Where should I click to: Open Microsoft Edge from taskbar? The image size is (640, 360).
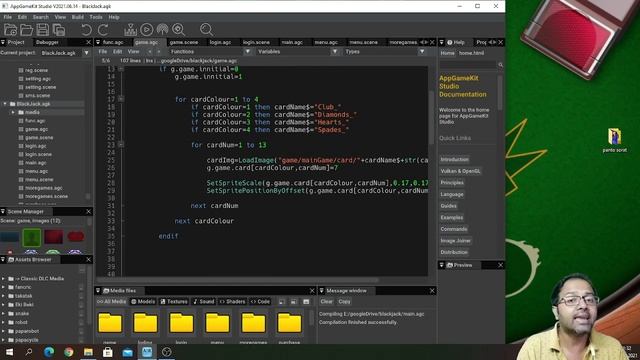49,352
